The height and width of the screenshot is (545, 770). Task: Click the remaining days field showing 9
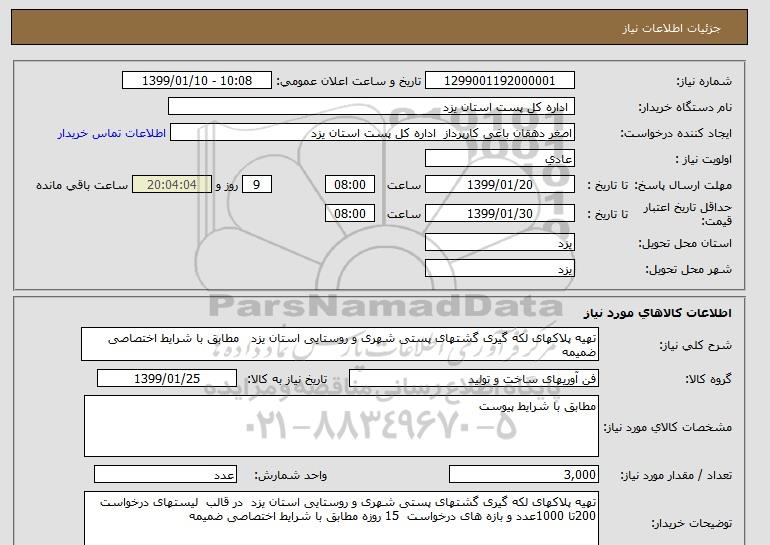click(256, 185)
